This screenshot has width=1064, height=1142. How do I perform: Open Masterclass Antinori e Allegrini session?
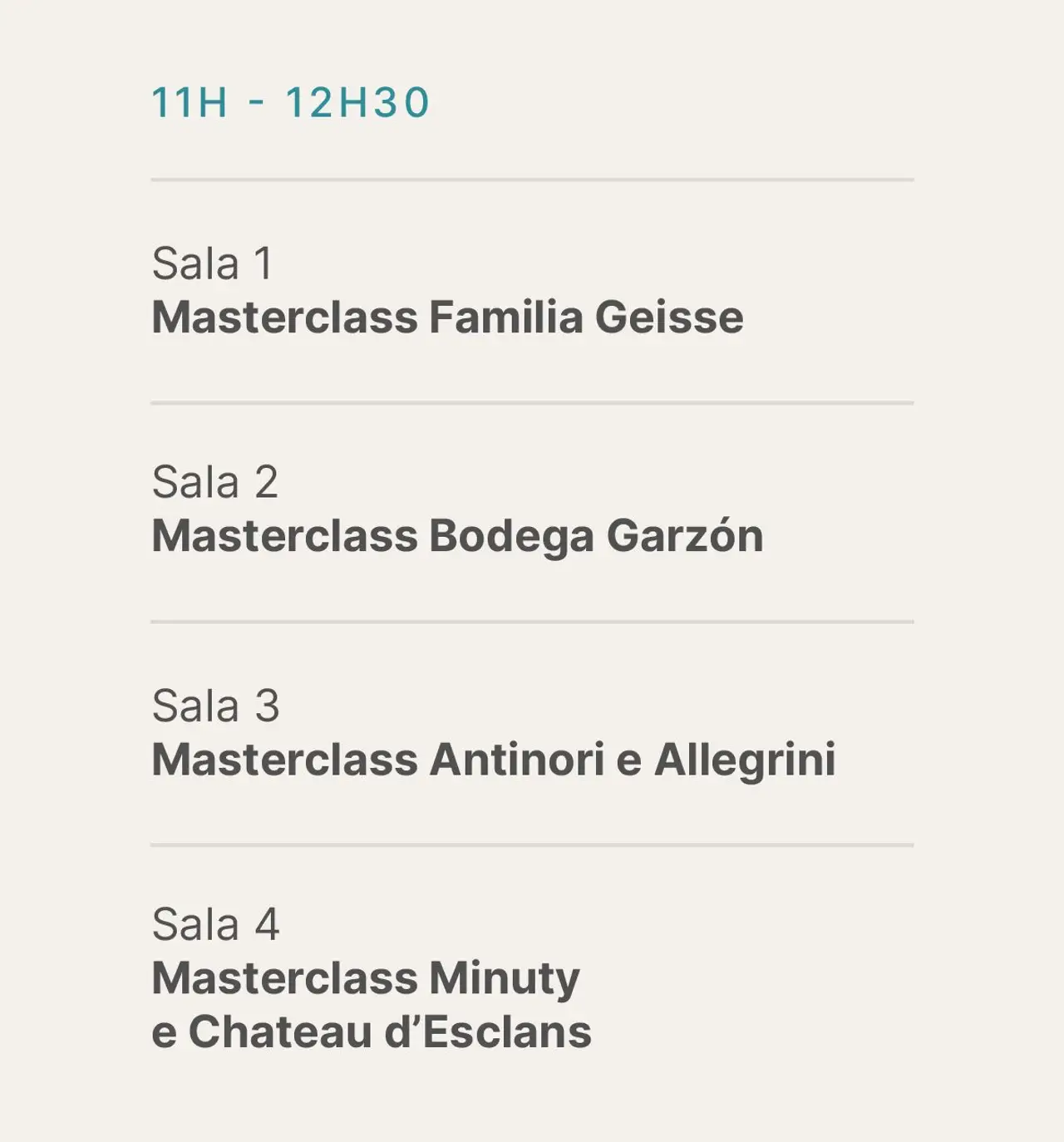point(494,760)
